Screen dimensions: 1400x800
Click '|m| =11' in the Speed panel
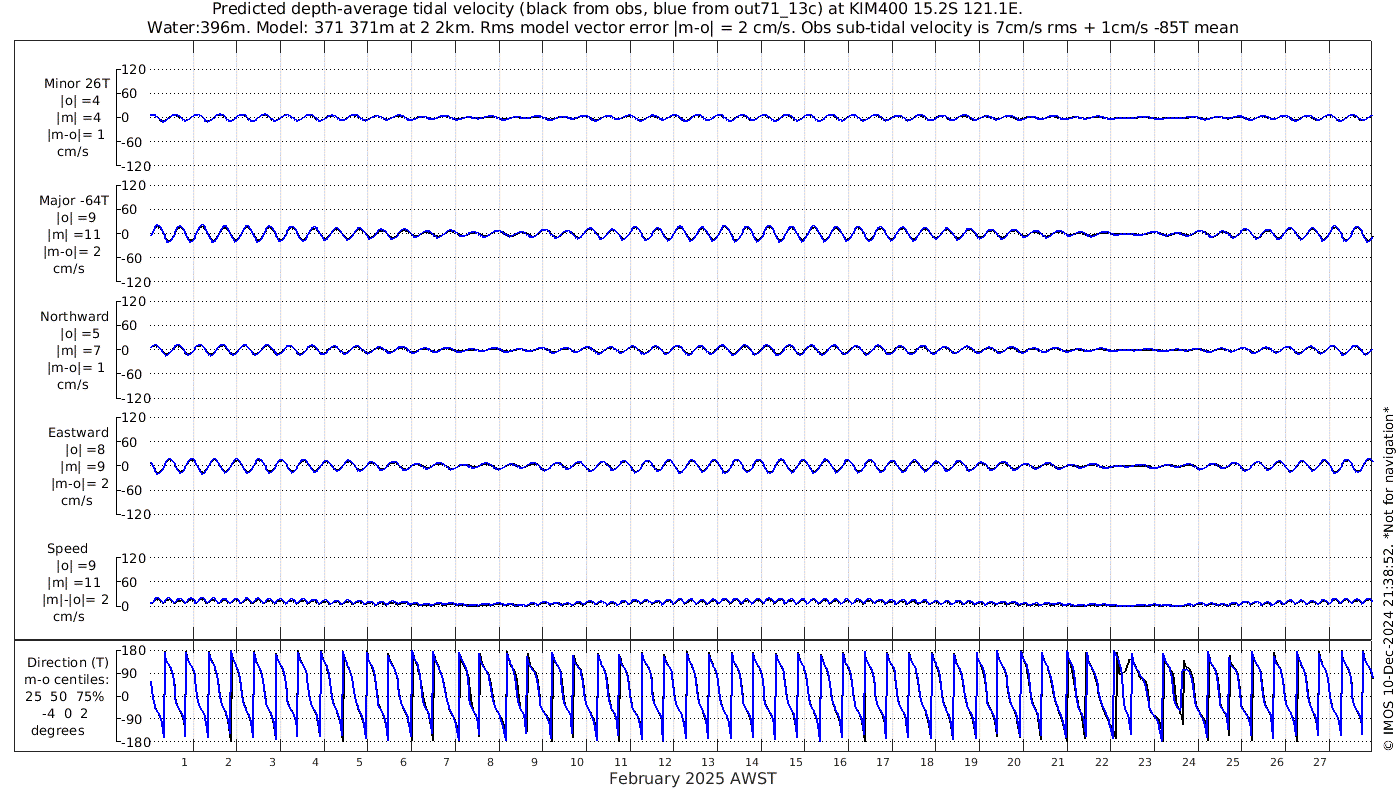click(76, 583)
